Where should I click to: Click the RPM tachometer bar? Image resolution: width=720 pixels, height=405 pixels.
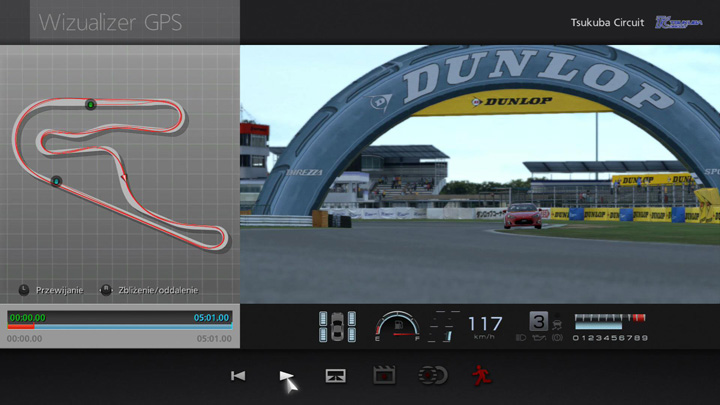[609, 320]
